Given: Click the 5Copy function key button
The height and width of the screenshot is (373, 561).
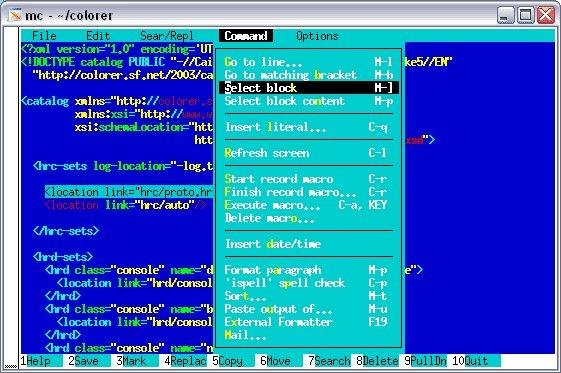Looking at the screenshot, I should pyautogui.click(x=233, y=360).
